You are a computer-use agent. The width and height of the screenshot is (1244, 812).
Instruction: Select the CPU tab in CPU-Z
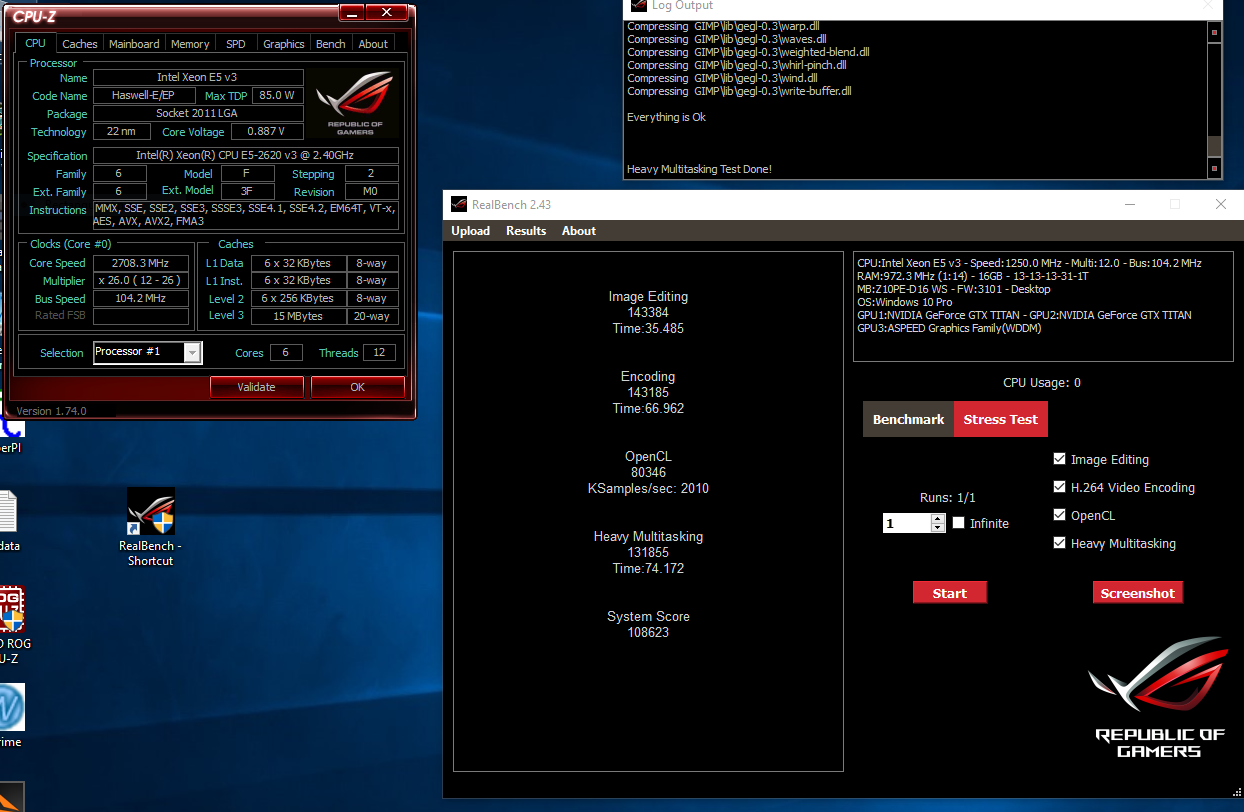[x=35, y=43]
